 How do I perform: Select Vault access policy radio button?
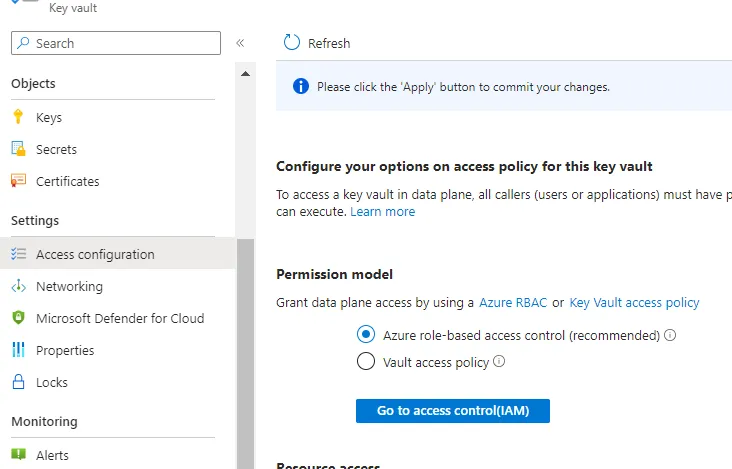point(366,362)
